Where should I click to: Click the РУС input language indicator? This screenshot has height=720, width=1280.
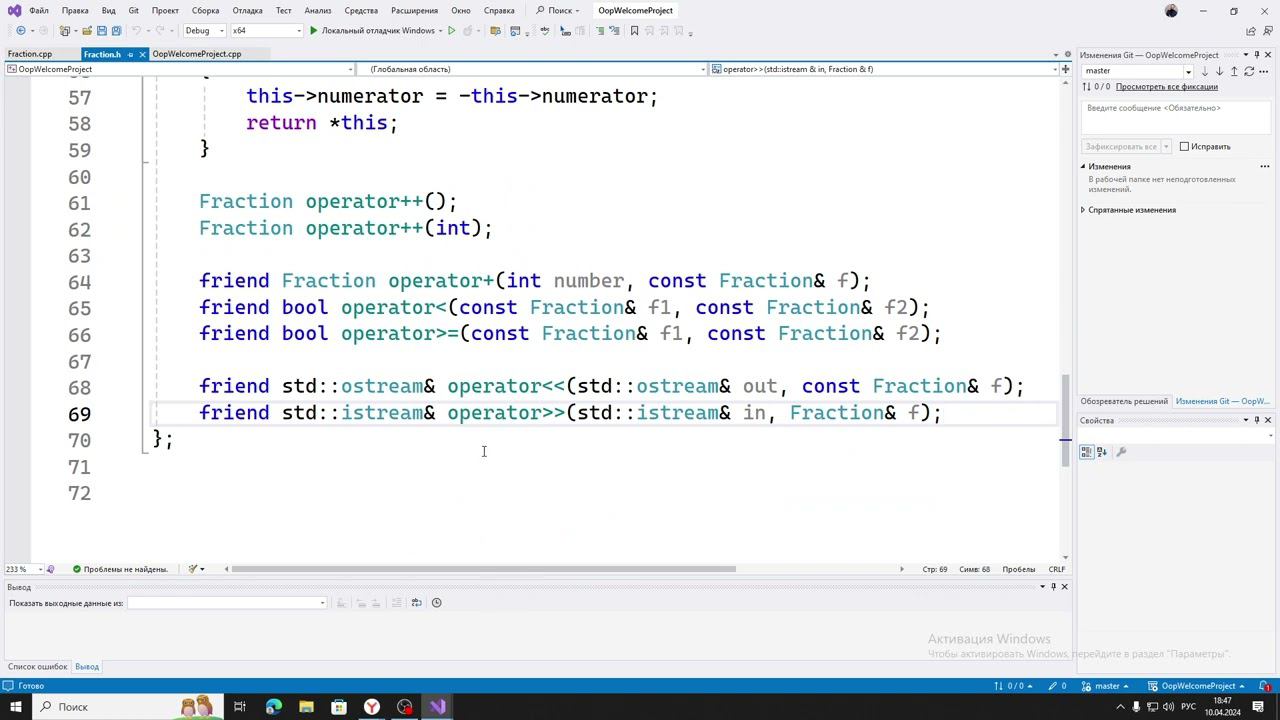point(1189,707)
